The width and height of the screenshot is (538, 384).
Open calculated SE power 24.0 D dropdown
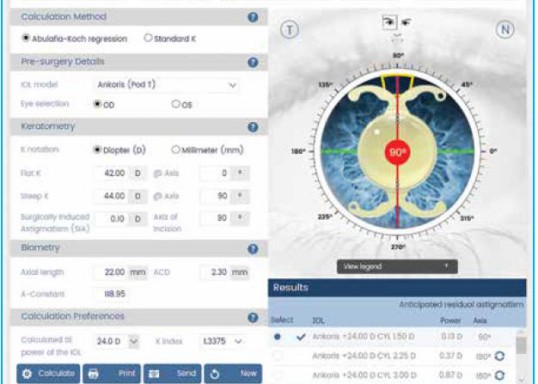pos(117,341)
